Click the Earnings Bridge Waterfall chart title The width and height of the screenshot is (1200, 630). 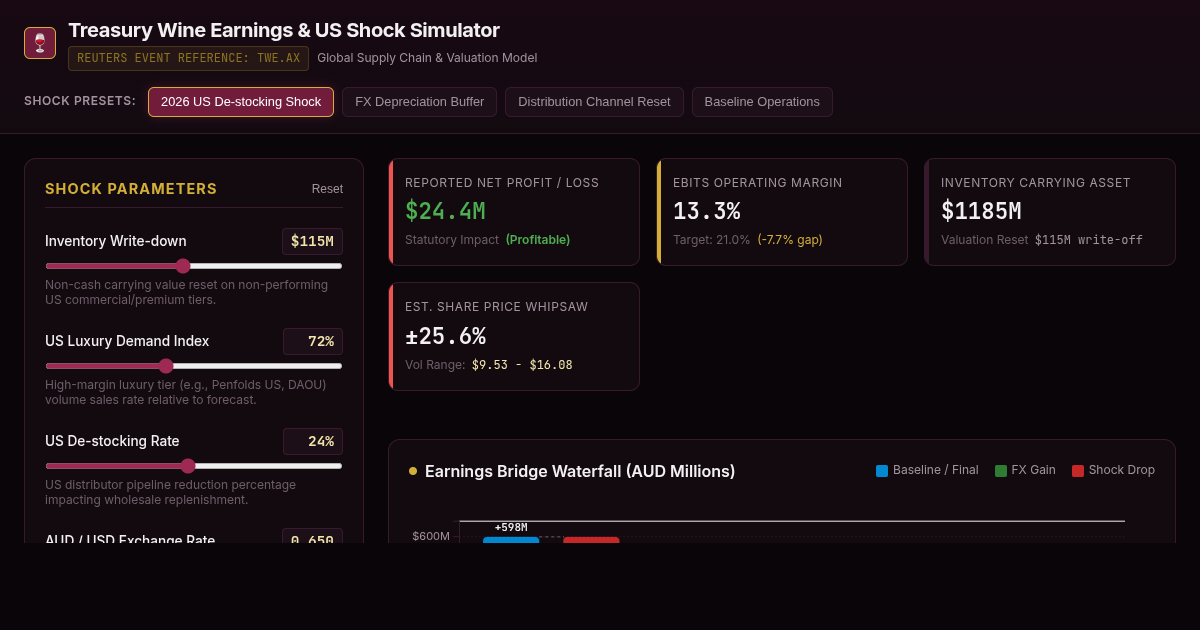click(x=580, y=471)
